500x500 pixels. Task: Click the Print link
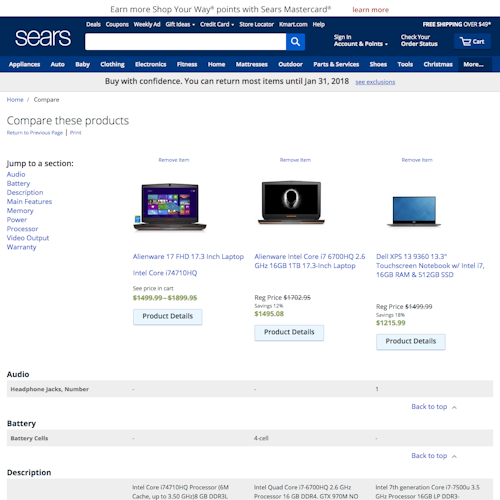click(x=76, y=133)
